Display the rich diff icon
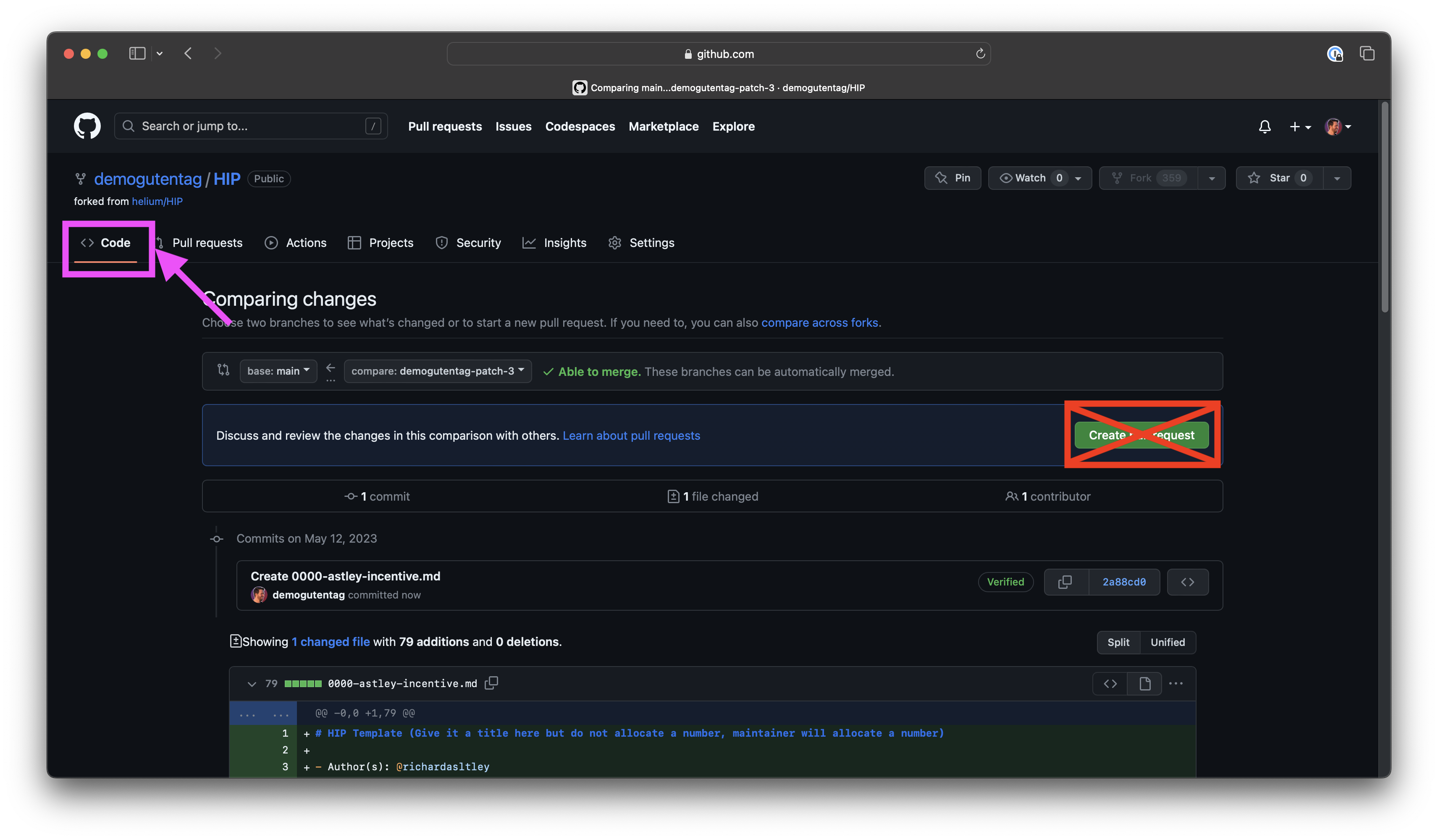Viewport: 1438px width, 840px height. [x=1145, y=684]
